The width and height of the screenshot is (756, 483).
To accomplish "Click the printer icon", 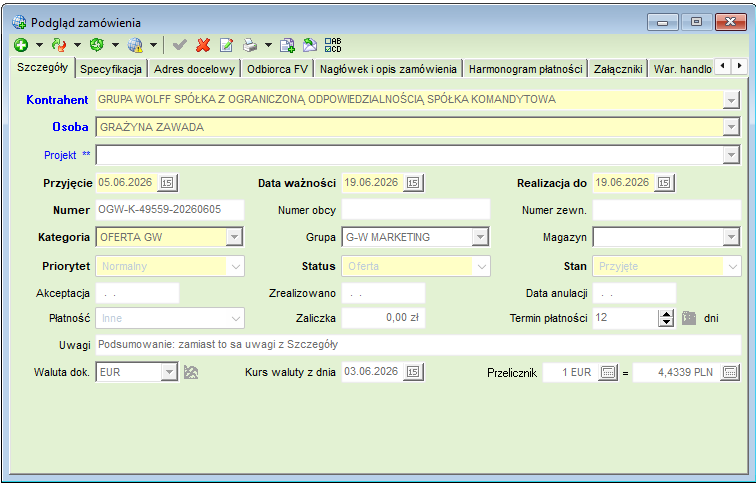I will 250,45.
